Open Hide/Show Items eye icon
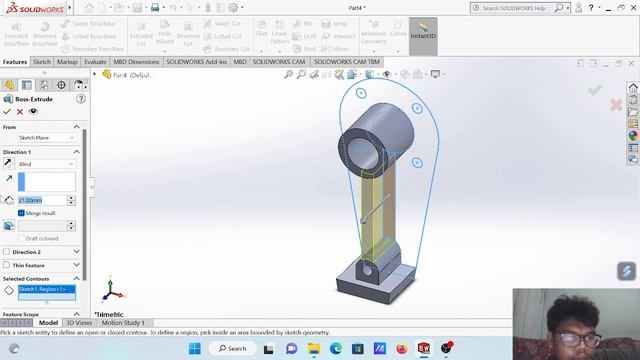 pyautogui.click(x=387, y=74)
